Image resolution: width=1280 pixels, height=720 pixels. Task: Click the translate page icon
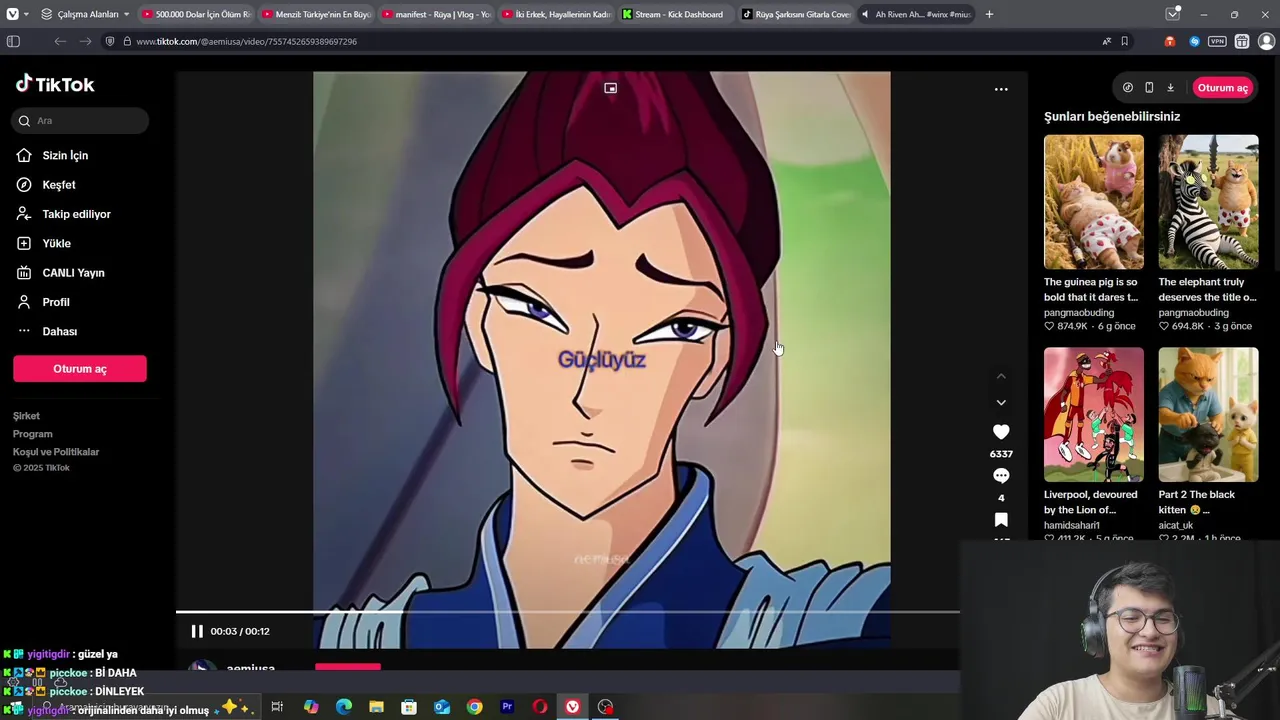coord(1106,41)
